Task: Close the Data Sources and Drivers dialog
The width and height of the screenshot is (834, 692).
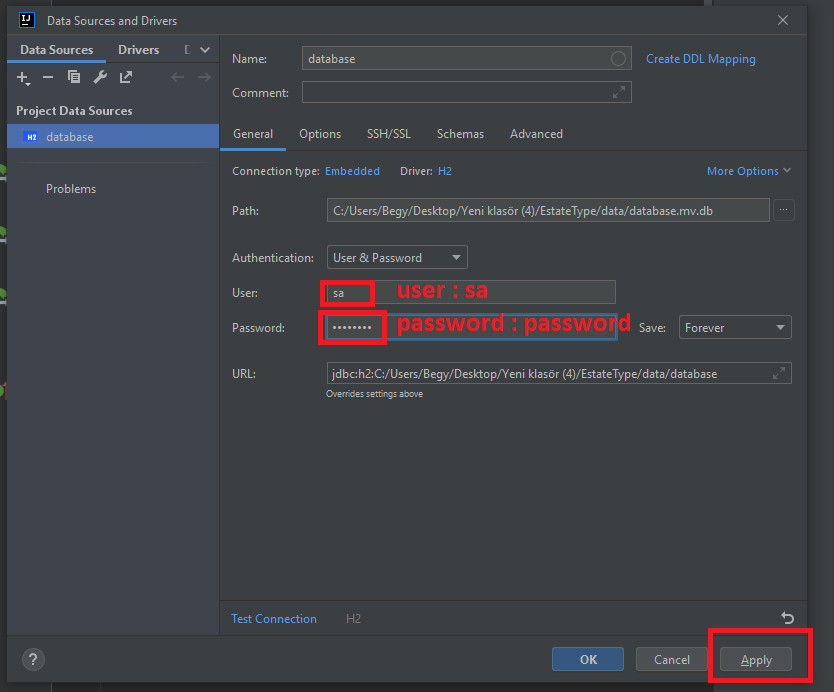Action: (x=782, y=20)
